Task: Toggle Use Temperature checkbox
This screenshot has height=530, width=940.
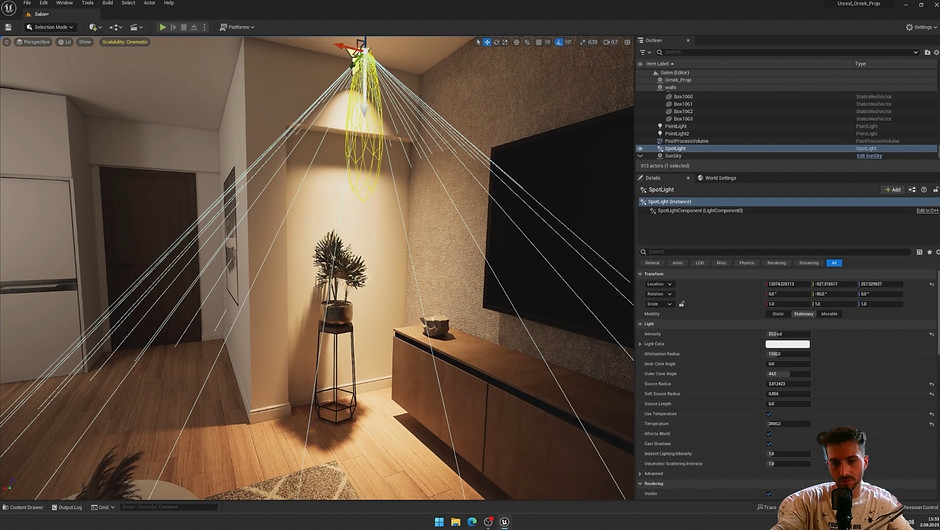Action: tap(769, 414)
